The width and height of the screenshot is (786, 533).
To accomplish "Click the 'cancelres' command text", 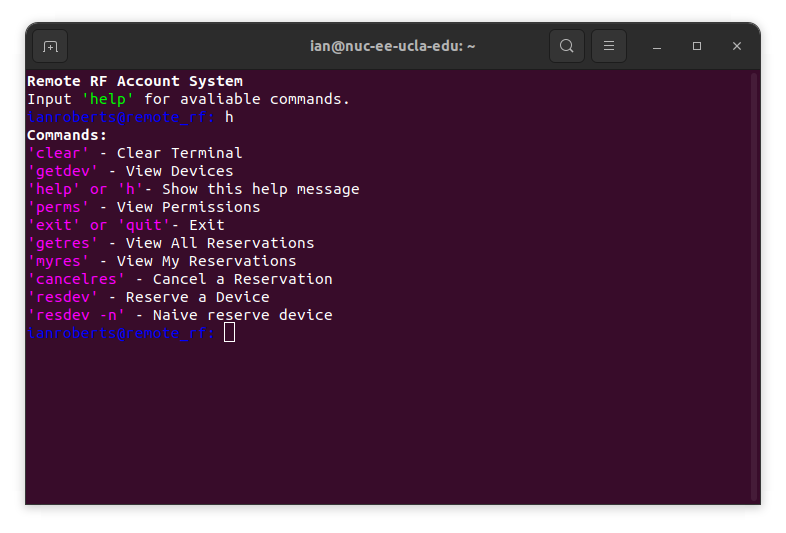I will (76, 279).
